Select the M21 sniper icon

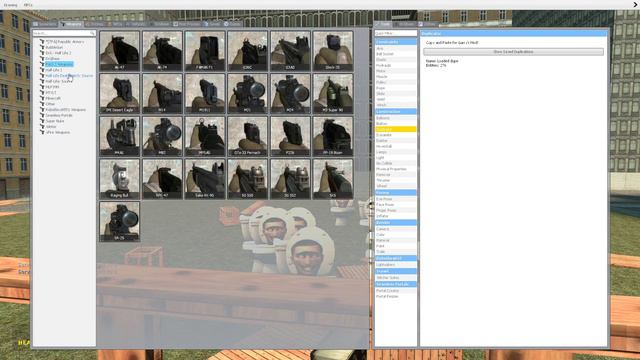pyautogui.click(x=248, y=93)
